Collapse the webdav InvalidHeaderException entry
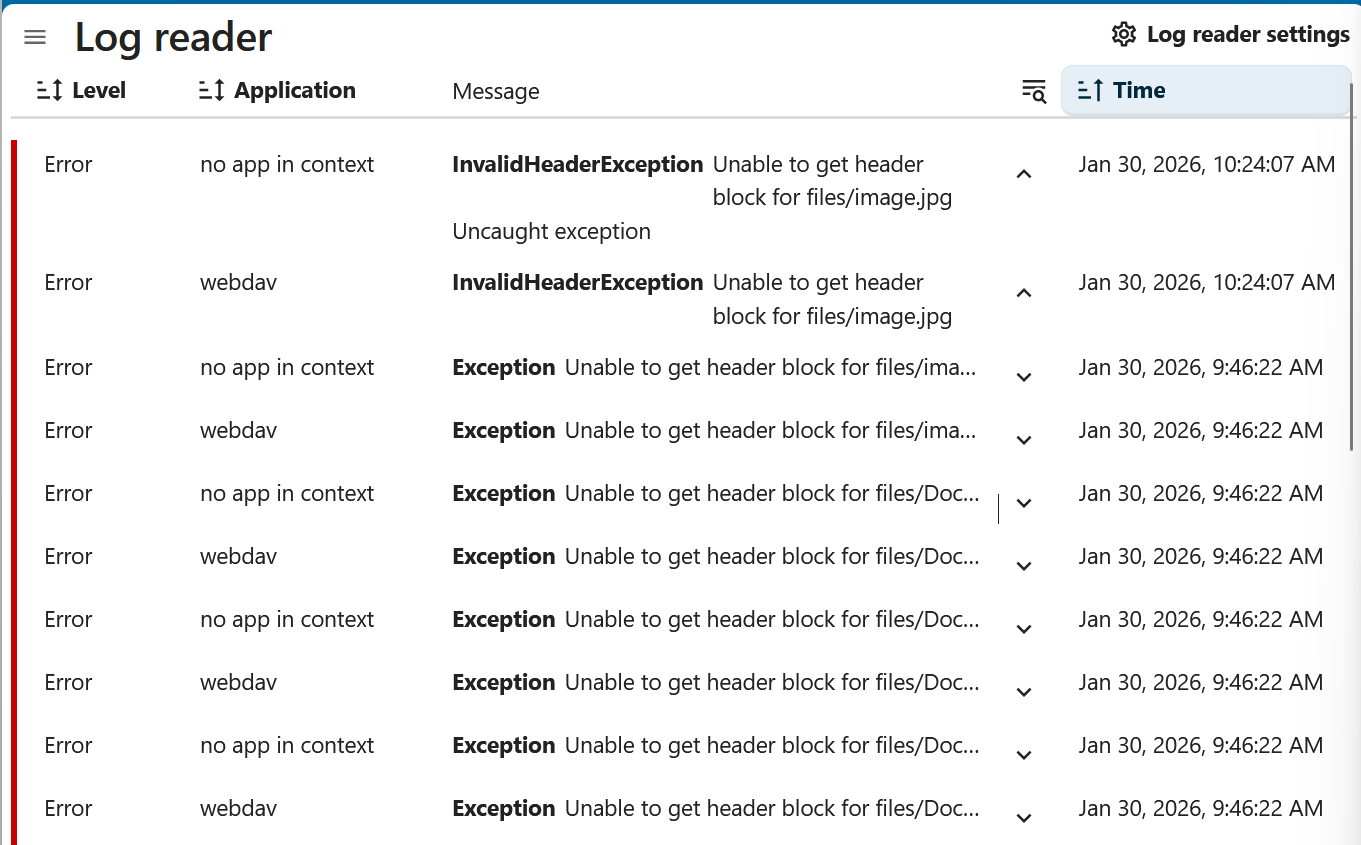Screen dimensions: 1361x845 coord(1023,294)
